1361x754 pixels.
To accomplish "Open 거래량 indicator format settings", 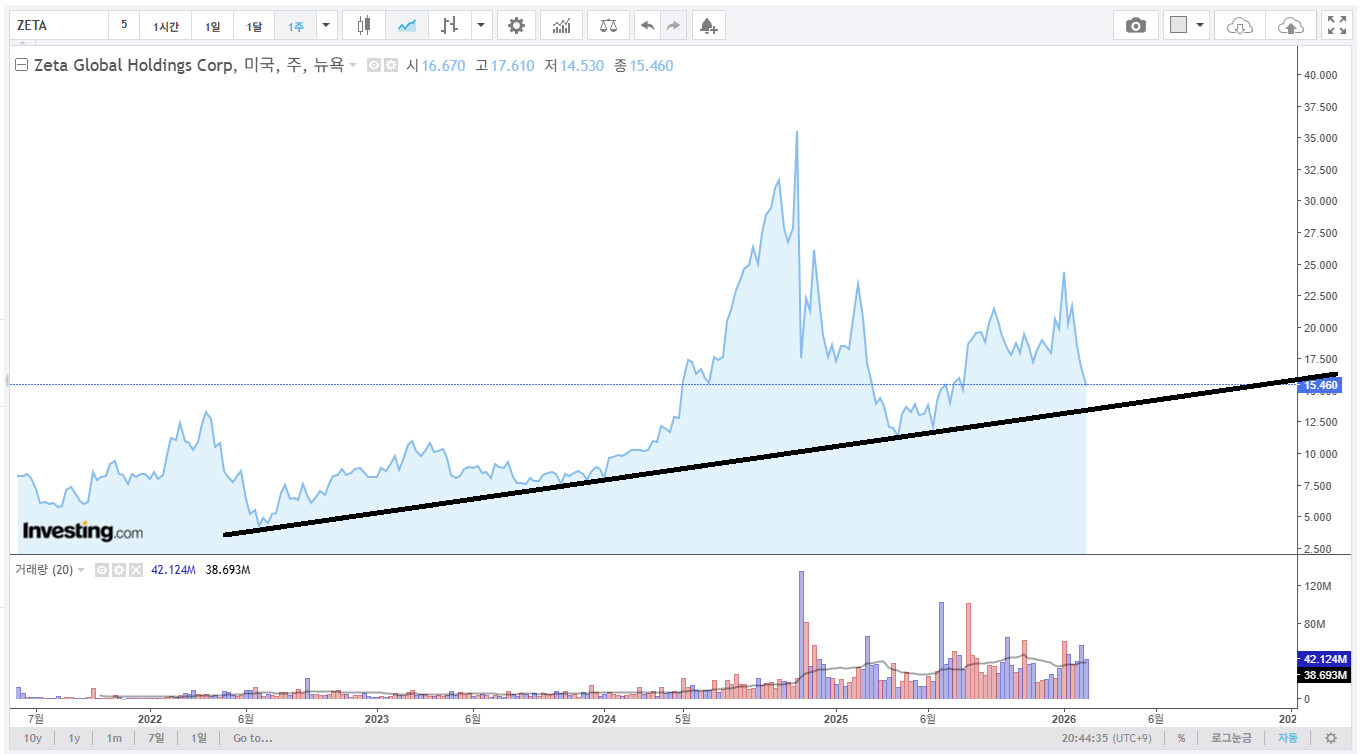I will [118, 570].
